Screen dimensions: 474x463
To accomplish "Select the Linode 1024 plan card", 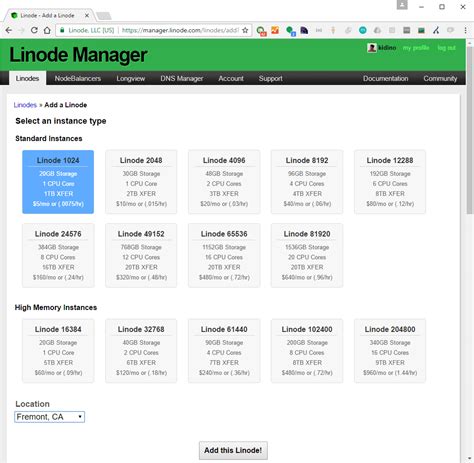I will [58, 182].
